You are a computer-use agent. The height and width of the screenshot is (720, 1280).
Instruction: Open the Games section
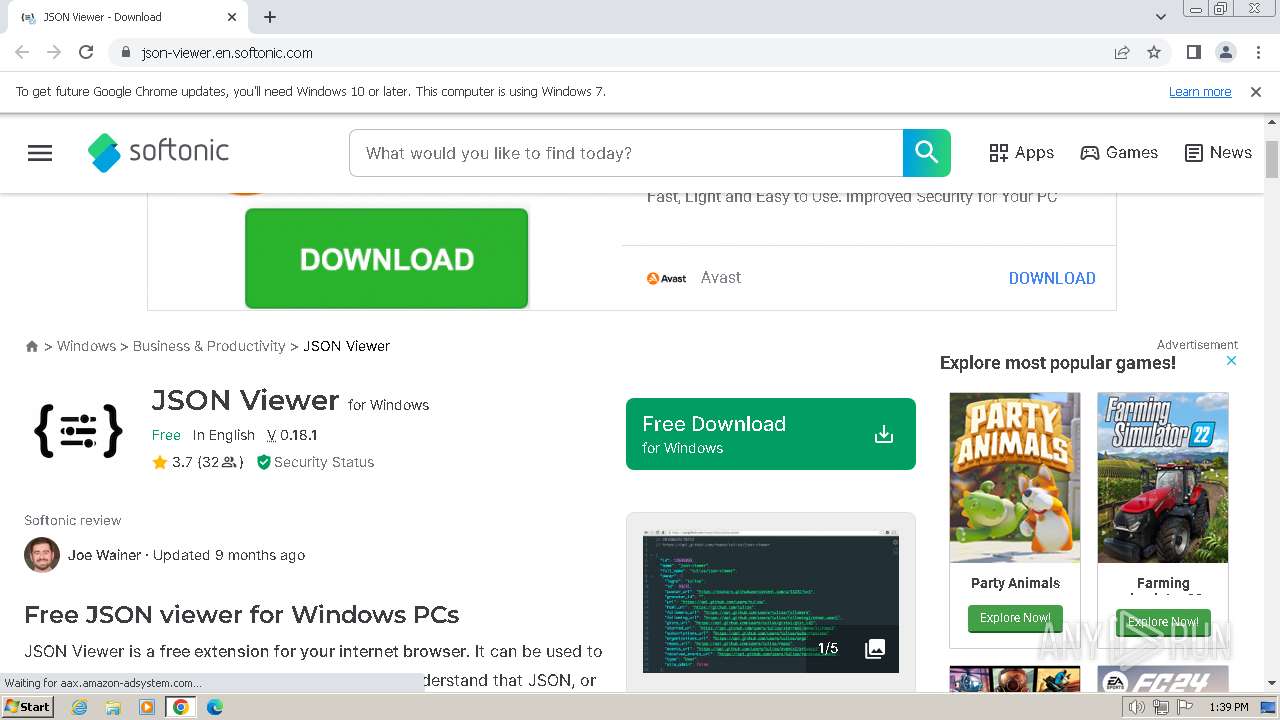pyautogui.click(x=1119, y=153)
